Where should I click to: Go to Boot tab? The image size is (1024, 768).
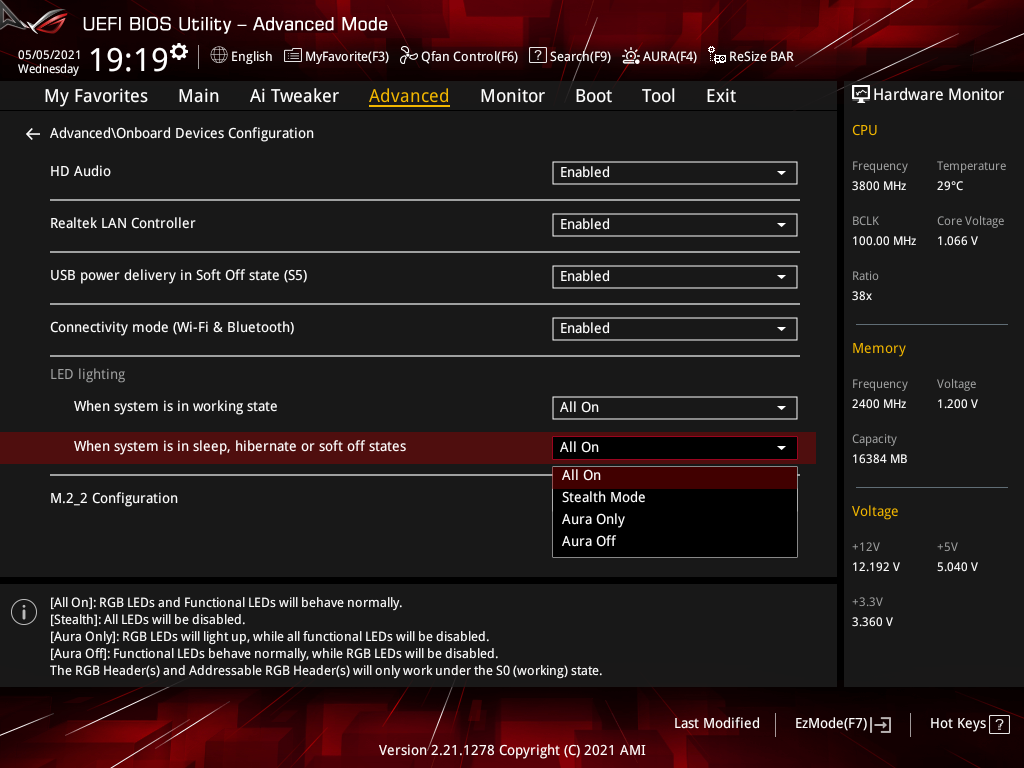click(593, 96)
